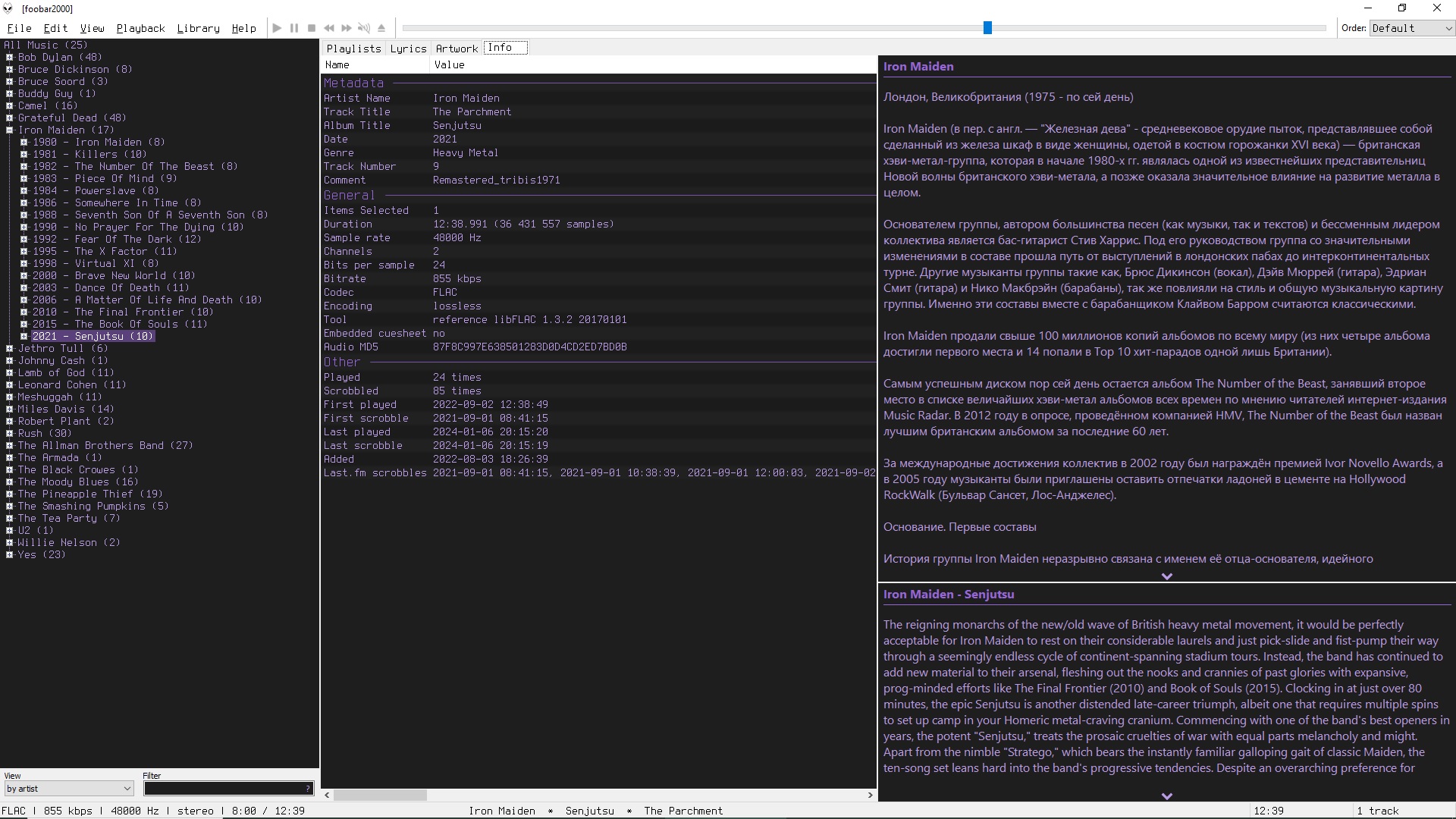Image resolution: width=1456 pixels, height=819 pixels.
Task: Click the down chevron under Iron Maiden biography
Action: (1166, 576)
